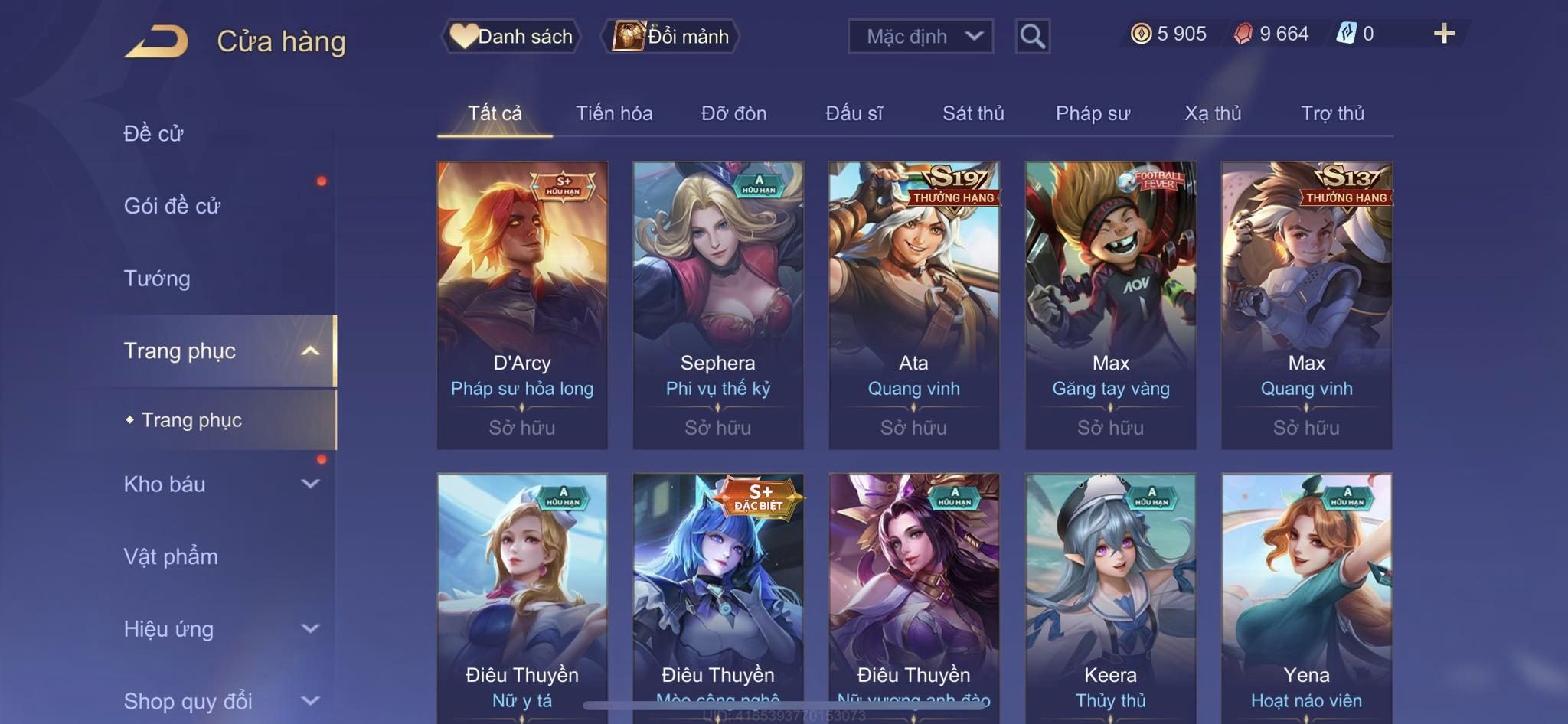The image size is (1568, 724).
Task: Expand the Kho báu sidebar section
Action: [x=310, y=484]
